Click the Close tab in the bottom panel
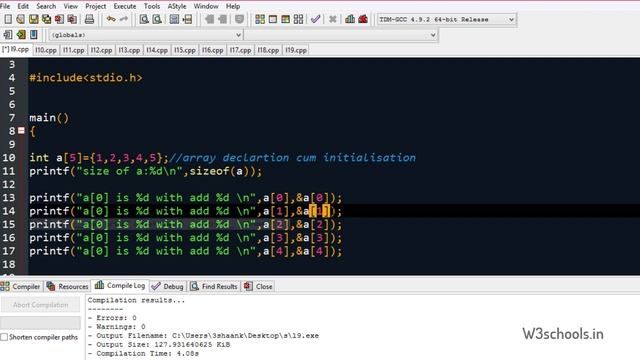Viewport: 640px width, 360px height. pos(258,287)
